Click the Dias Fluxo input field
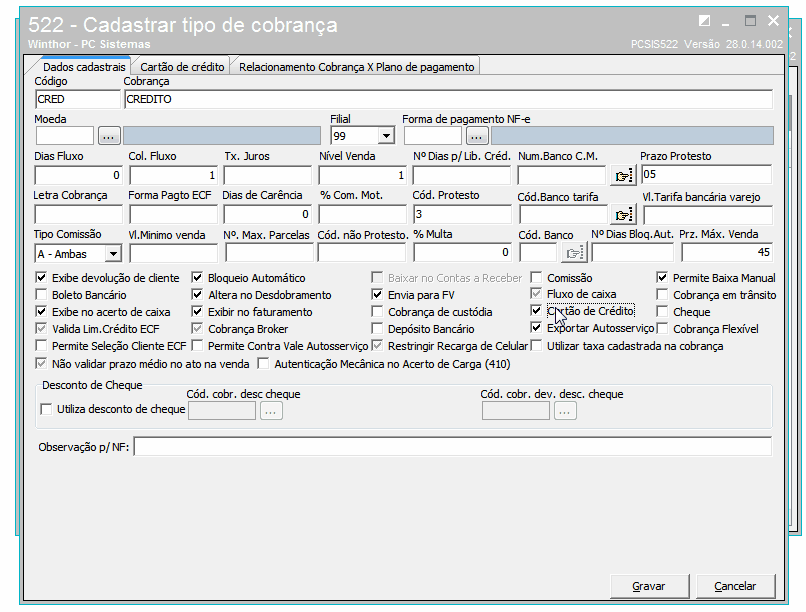Screen dimensions: 806x612 pos(78,175)
